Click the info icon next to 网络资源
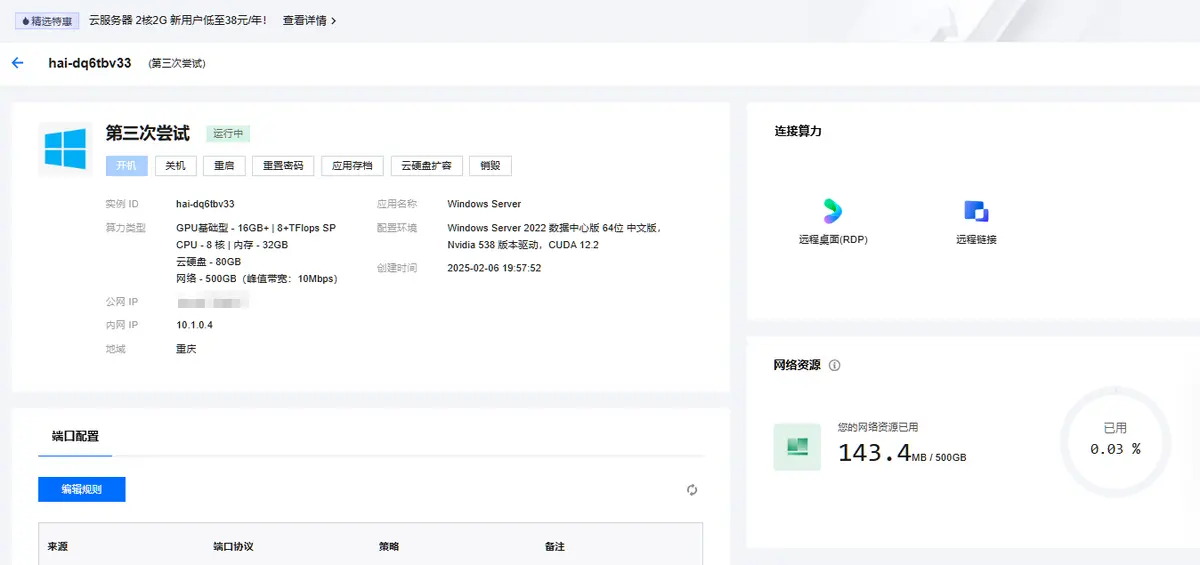1200x565 pixels. pos(835,365)
